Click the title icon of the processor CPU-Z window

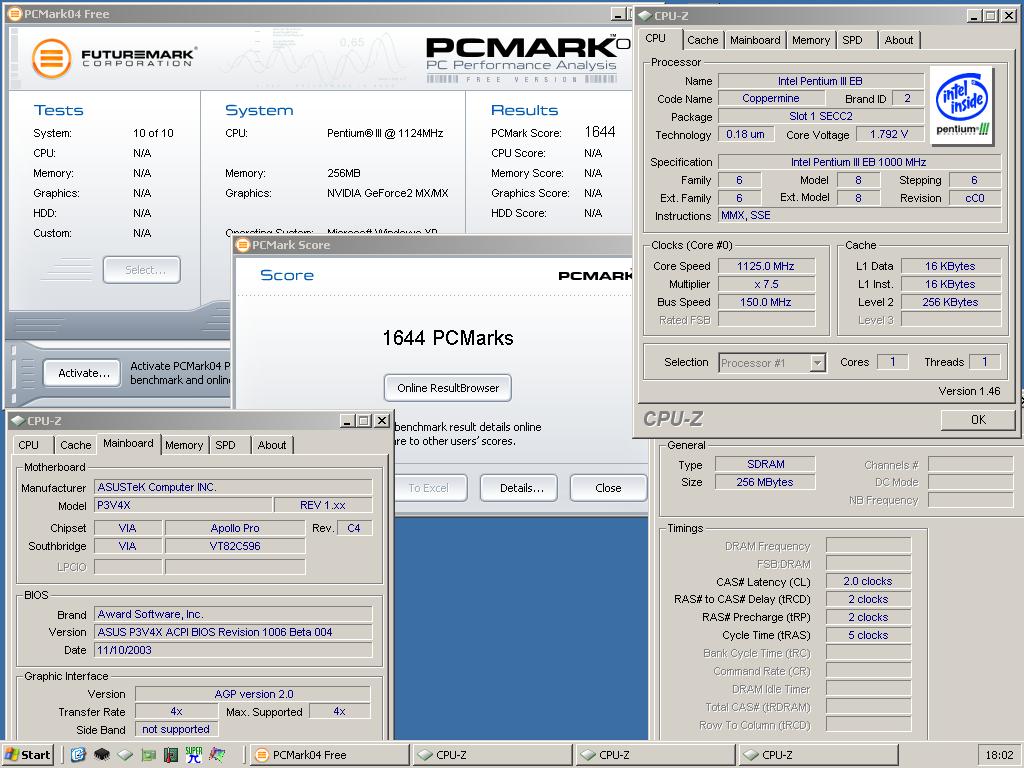tap(645, 16)
